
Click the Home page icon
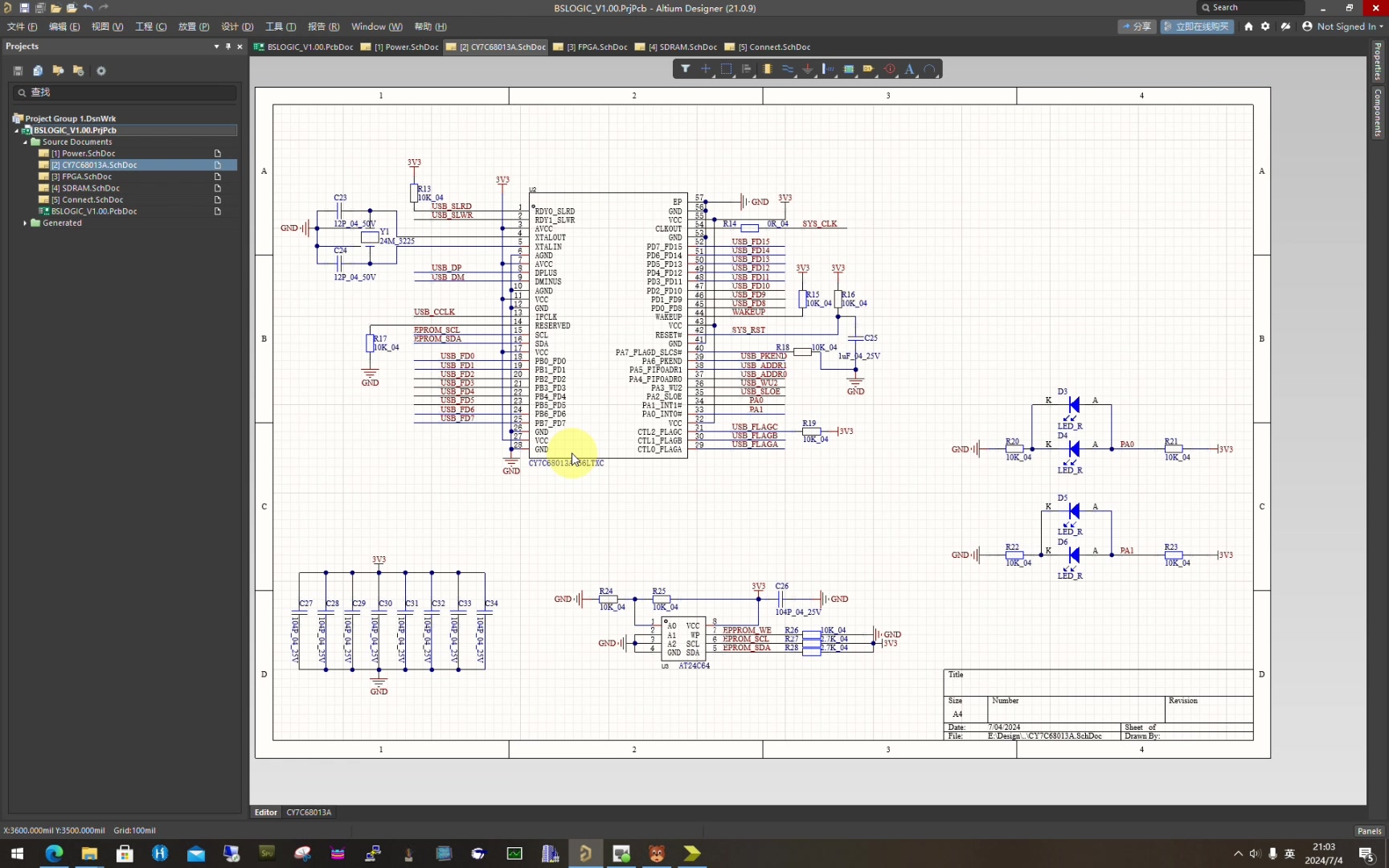[1248, 27]
